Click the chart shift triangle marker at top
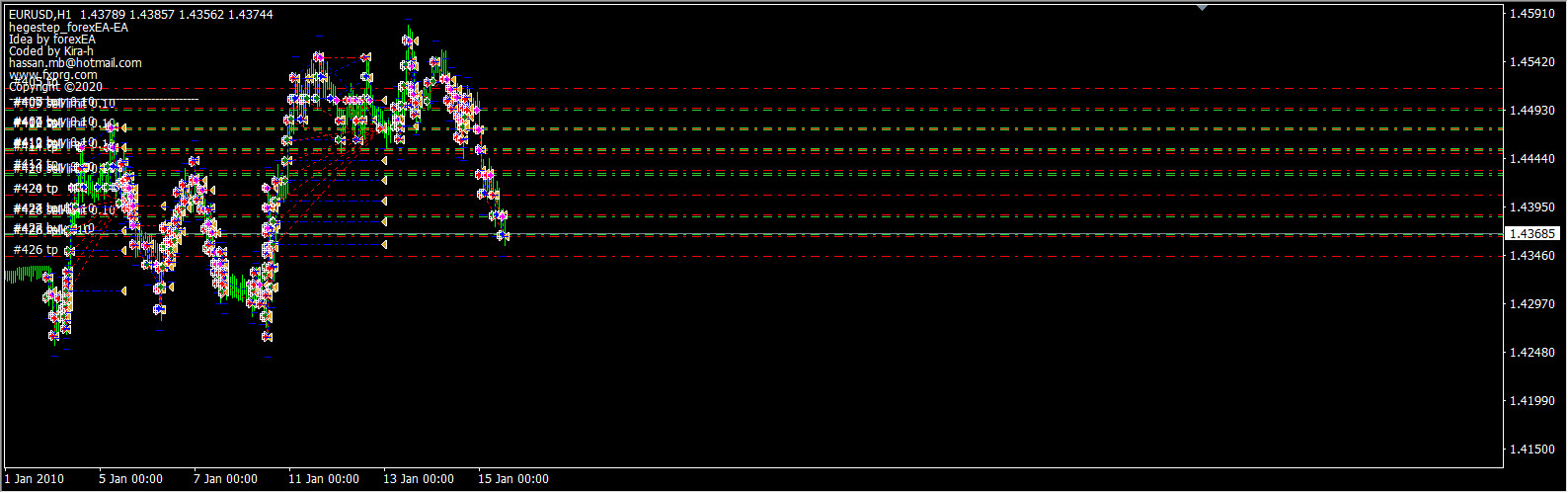The image size is (1568, 493). pyautogui.click(x=1202, y=8)
